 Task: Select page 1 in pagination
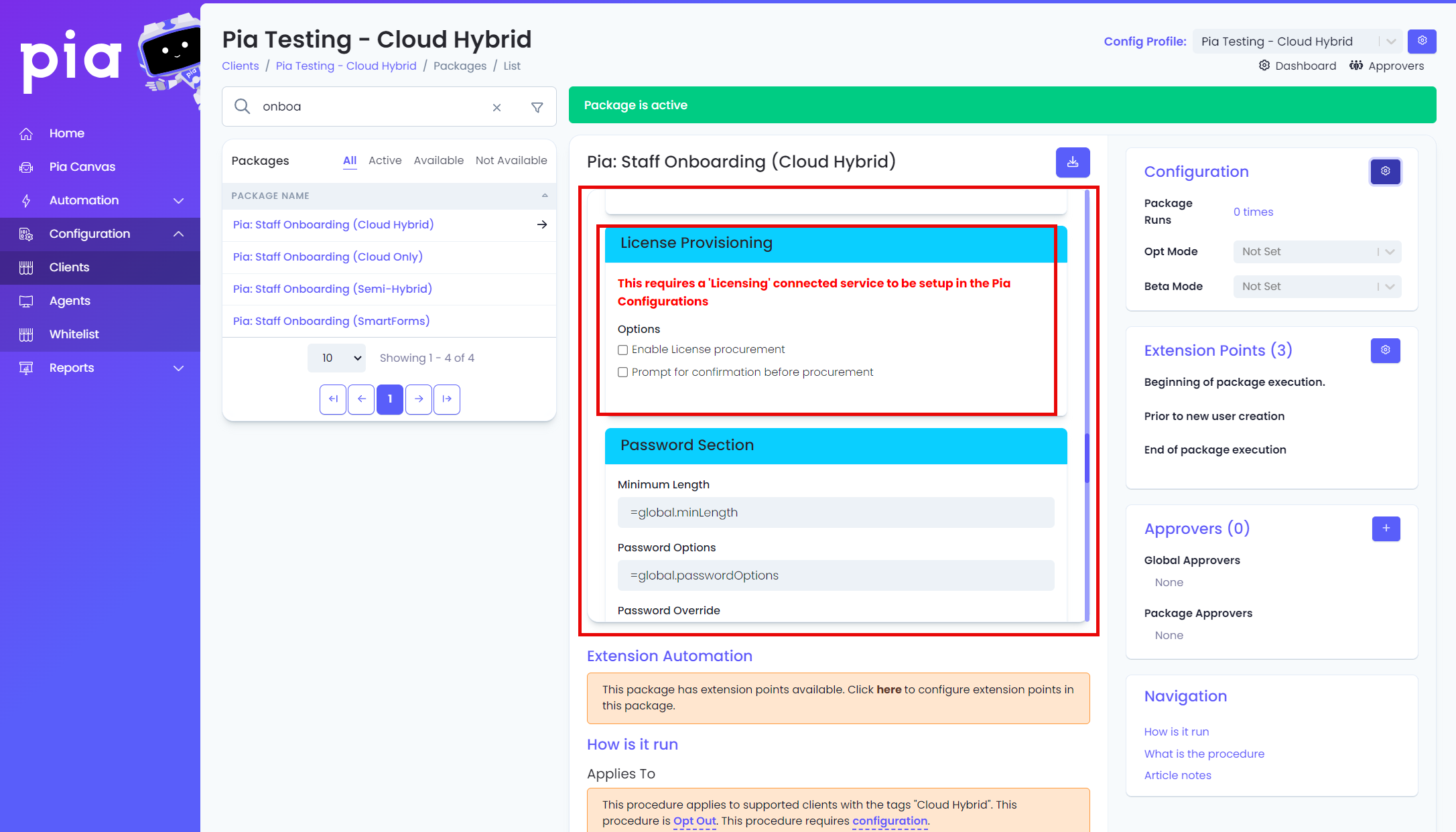click(390, 399)
